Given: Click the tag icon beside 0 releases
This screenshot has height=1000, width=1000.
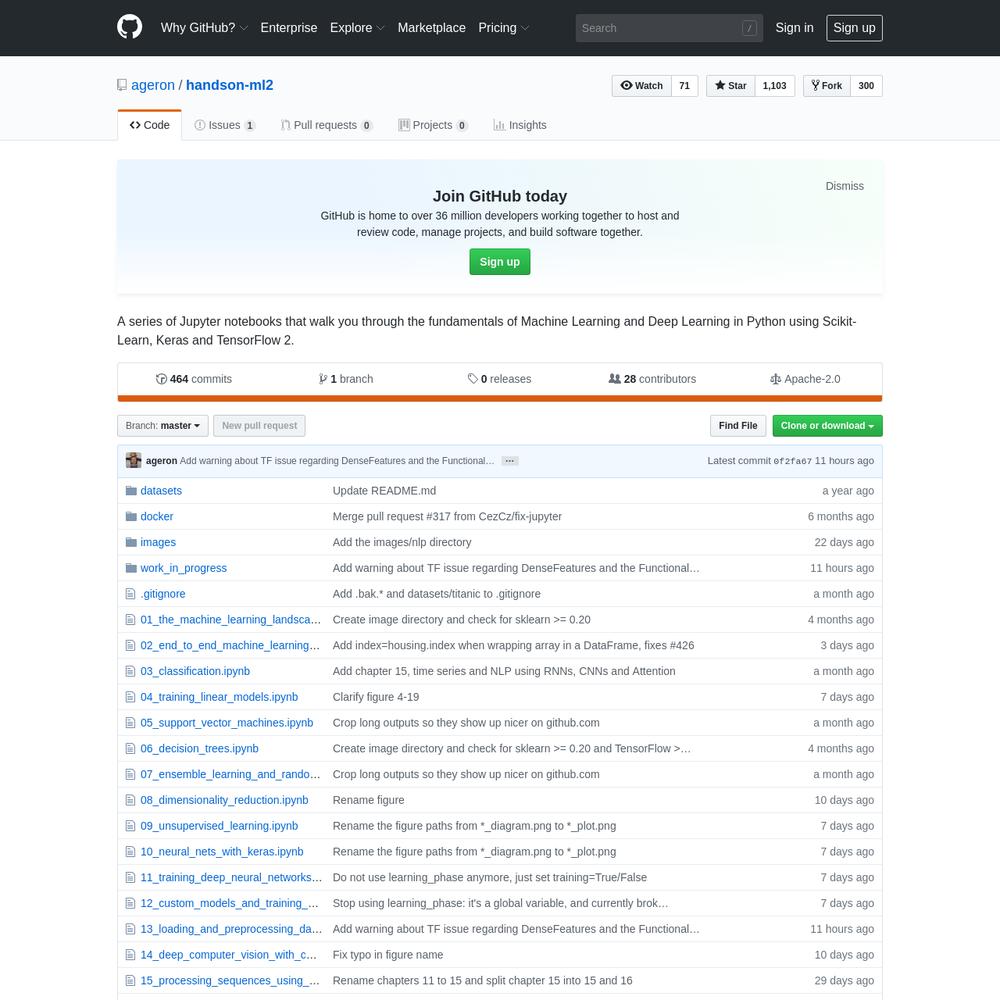Looking at the screenshot, I should (473, 379).
